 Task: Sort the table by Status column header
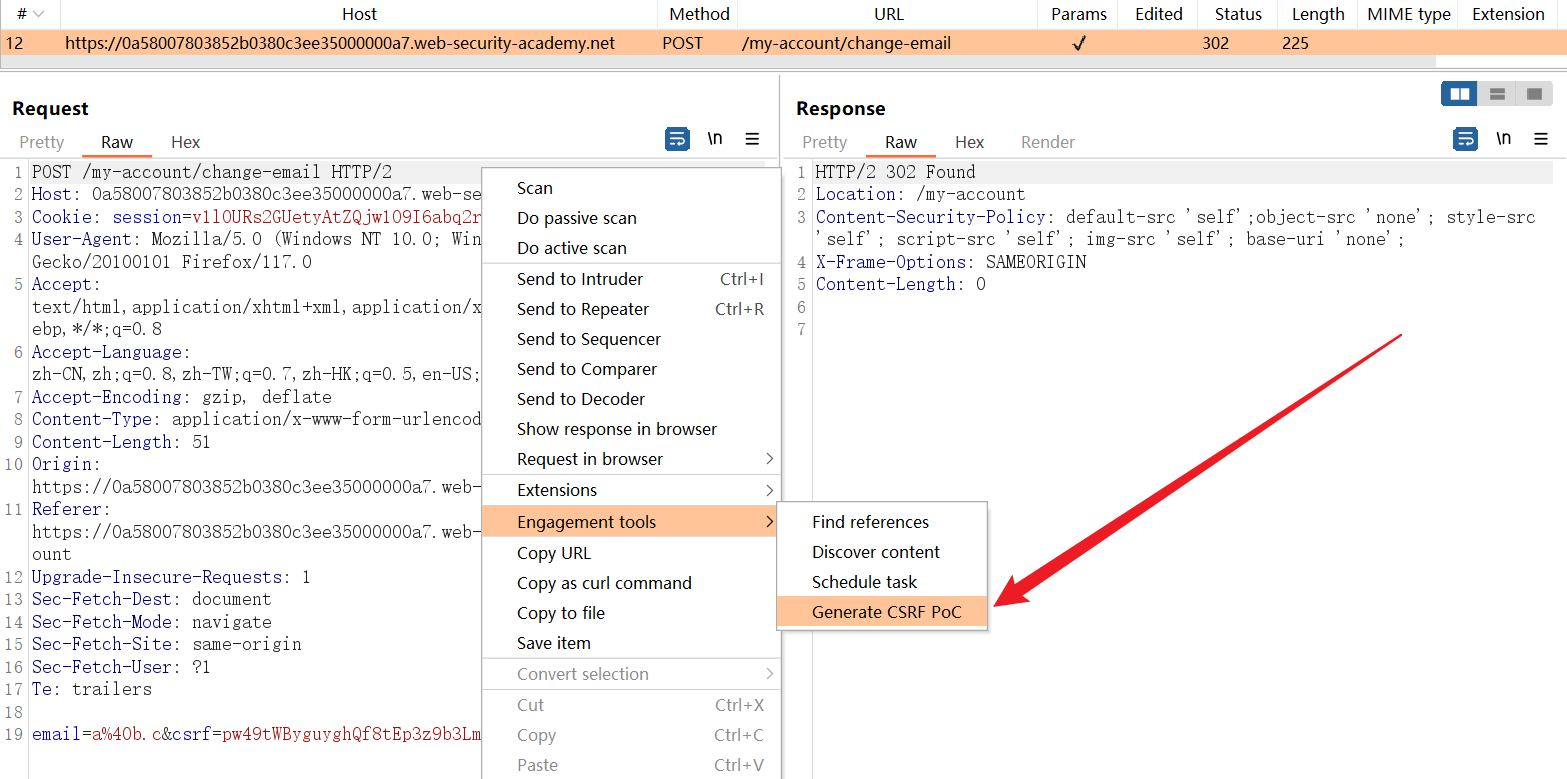1239,14
